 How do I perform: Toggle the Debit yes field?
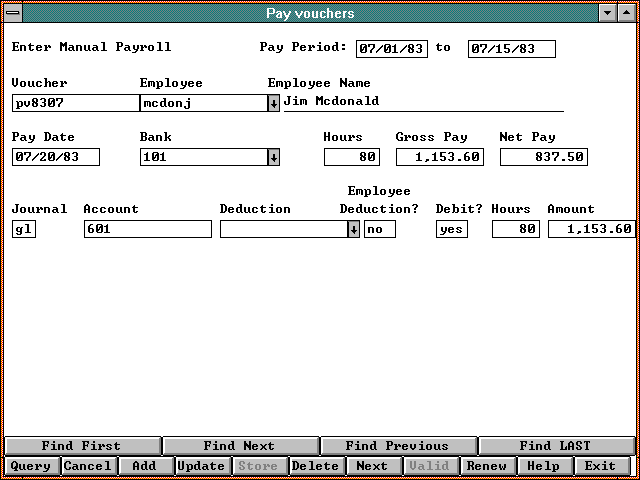[451, 229]
